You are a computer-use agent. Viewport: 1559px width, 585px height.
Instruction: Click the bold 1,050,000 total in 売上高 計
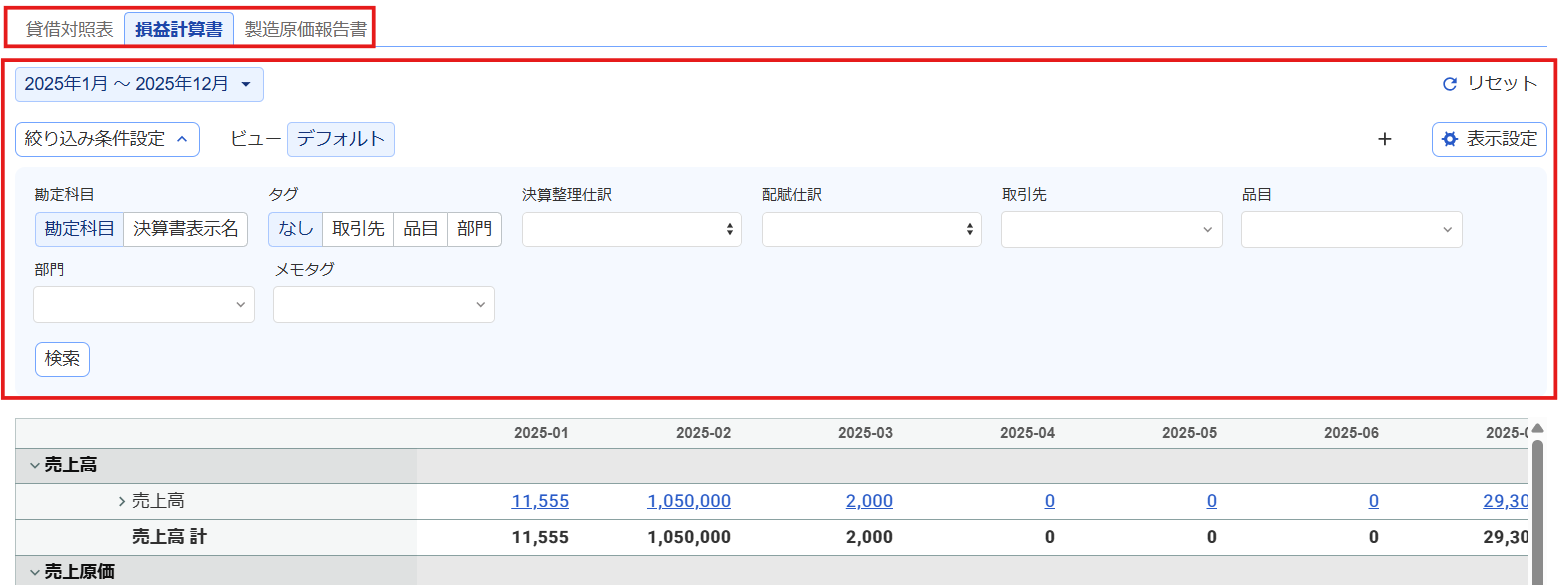pos(689,537)
